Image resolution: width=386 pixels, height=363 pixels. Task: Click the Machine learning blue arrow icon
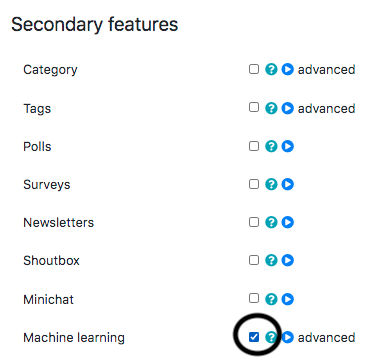[x=287, y=337]
